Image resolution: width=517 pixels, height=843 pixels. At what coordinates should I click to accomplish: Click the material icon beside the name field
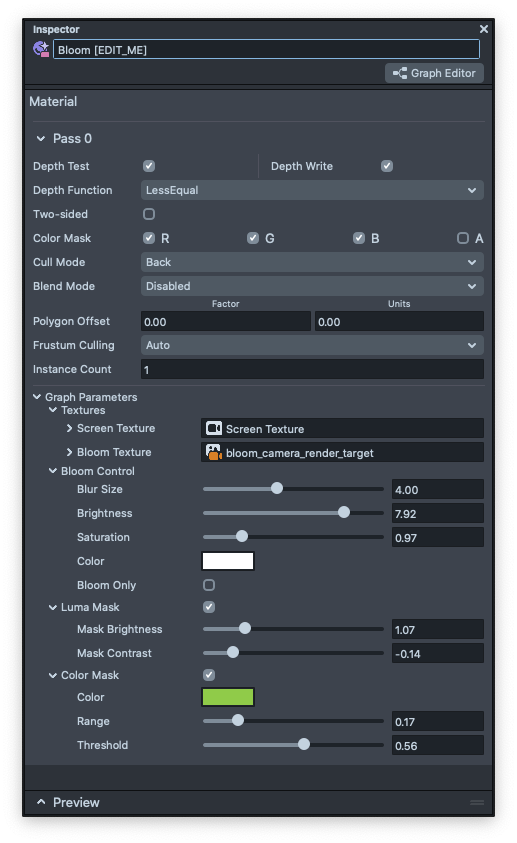pyautogui.click(x=41, y=49)
